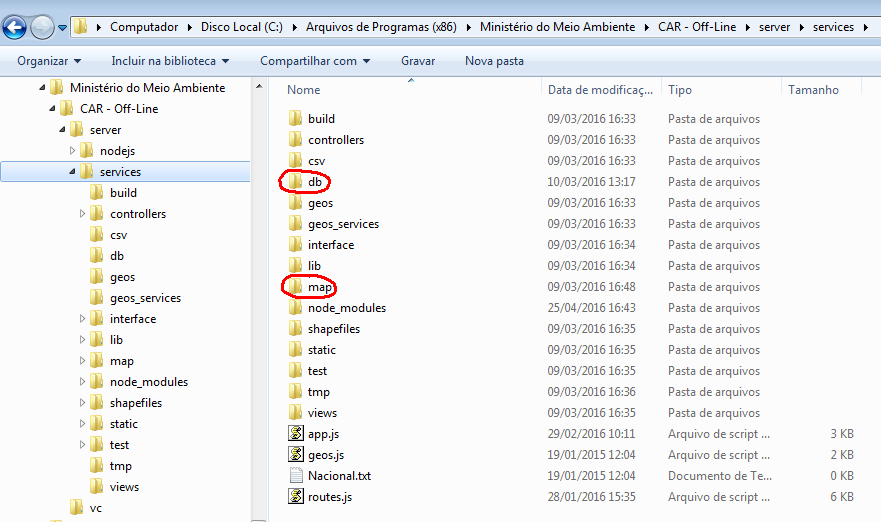This screenshot has width=882, height=522.
Task: Open Compartilhar com menu
Action: pyautogui.click(x=315, y=61)
